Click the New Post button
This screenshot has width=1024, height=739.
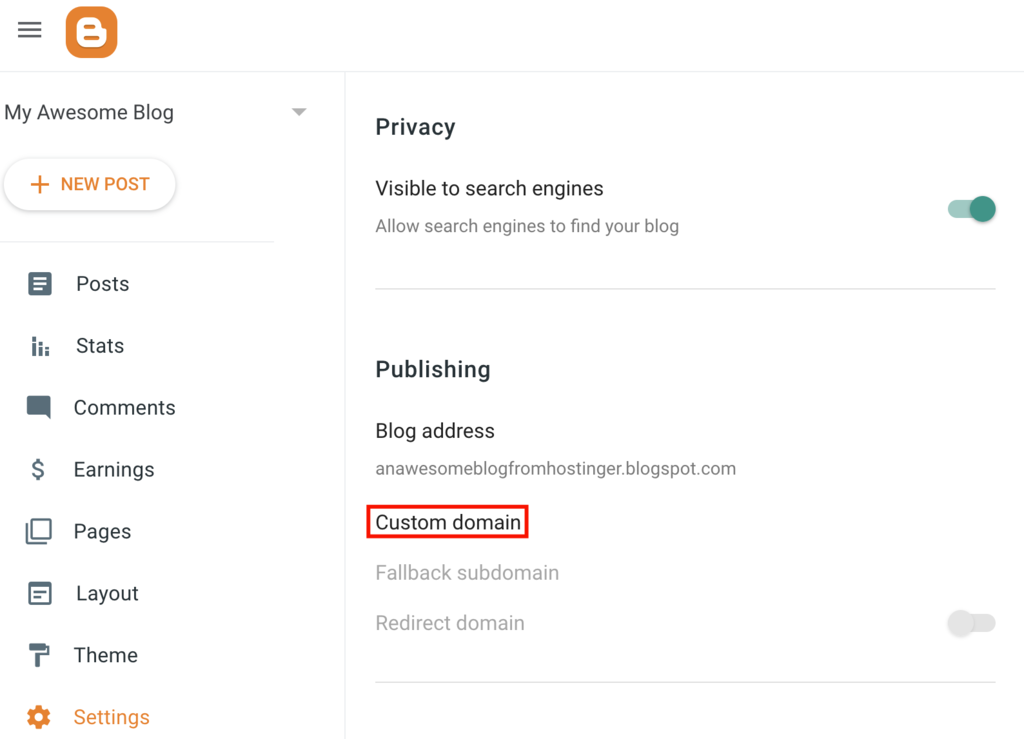pos(90,184)
